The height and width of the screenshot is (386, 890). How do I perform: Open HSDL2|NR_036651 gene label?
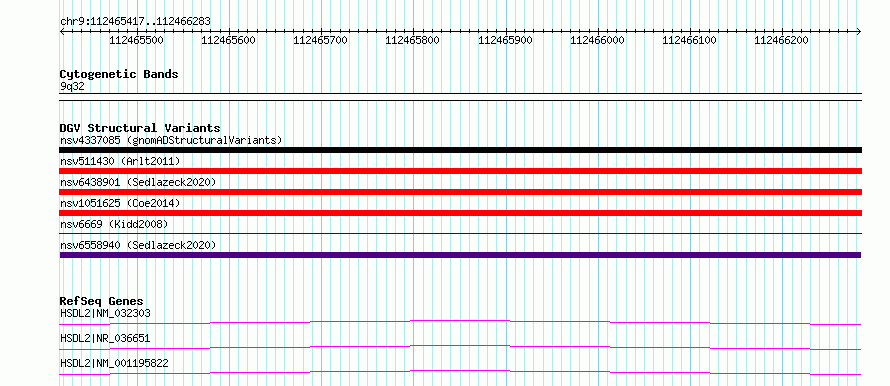point(105,338)
